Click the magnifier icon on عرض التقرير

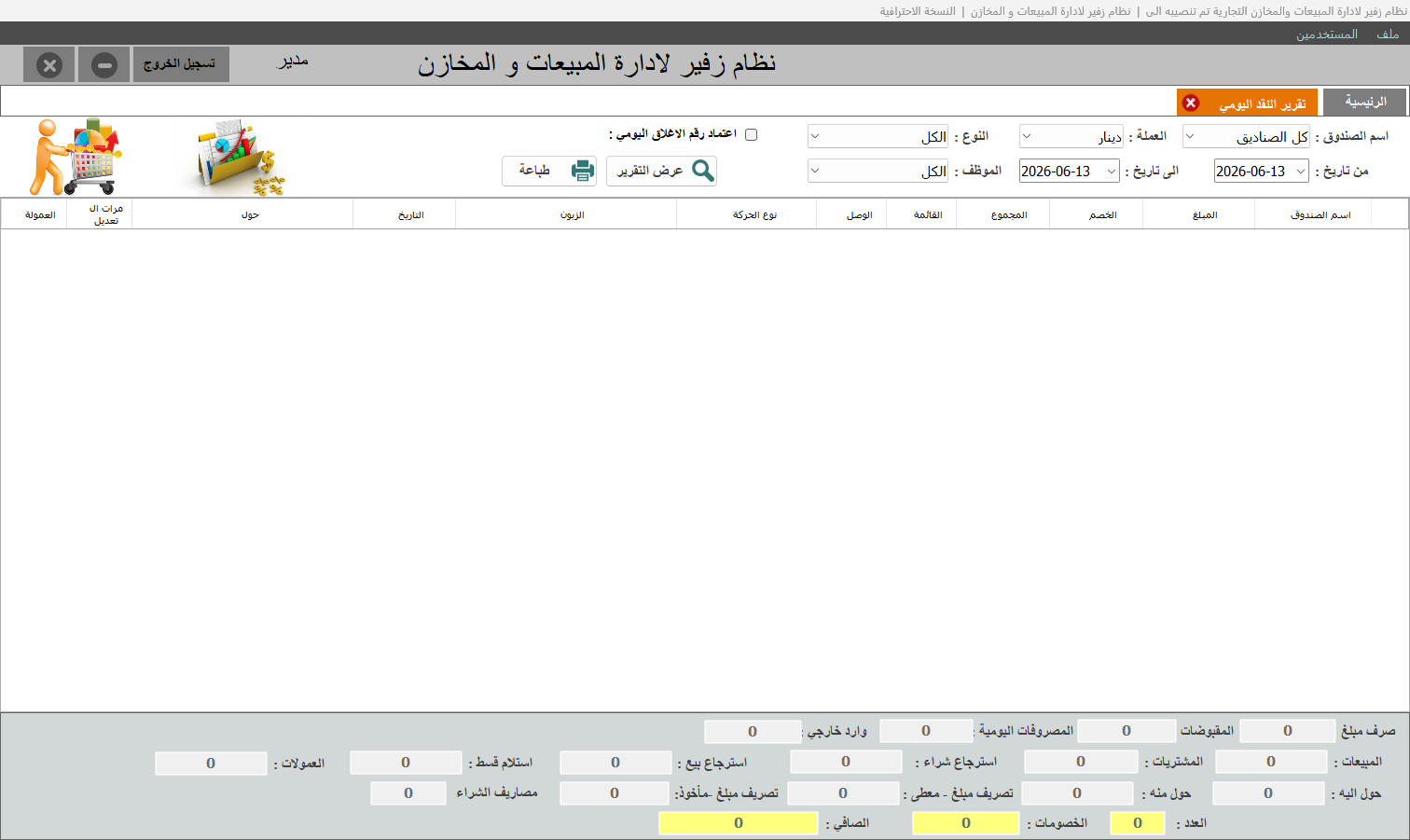(702, 171)
